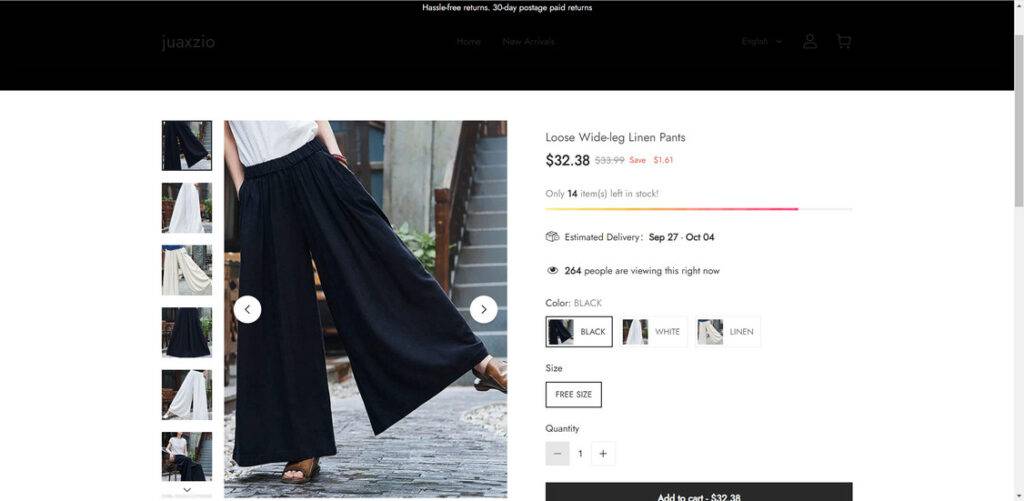Image resolution: width=1024 pixels, height=501 pixels.
Task: Select the WHITE color option
Action: [x=654, y=332]
